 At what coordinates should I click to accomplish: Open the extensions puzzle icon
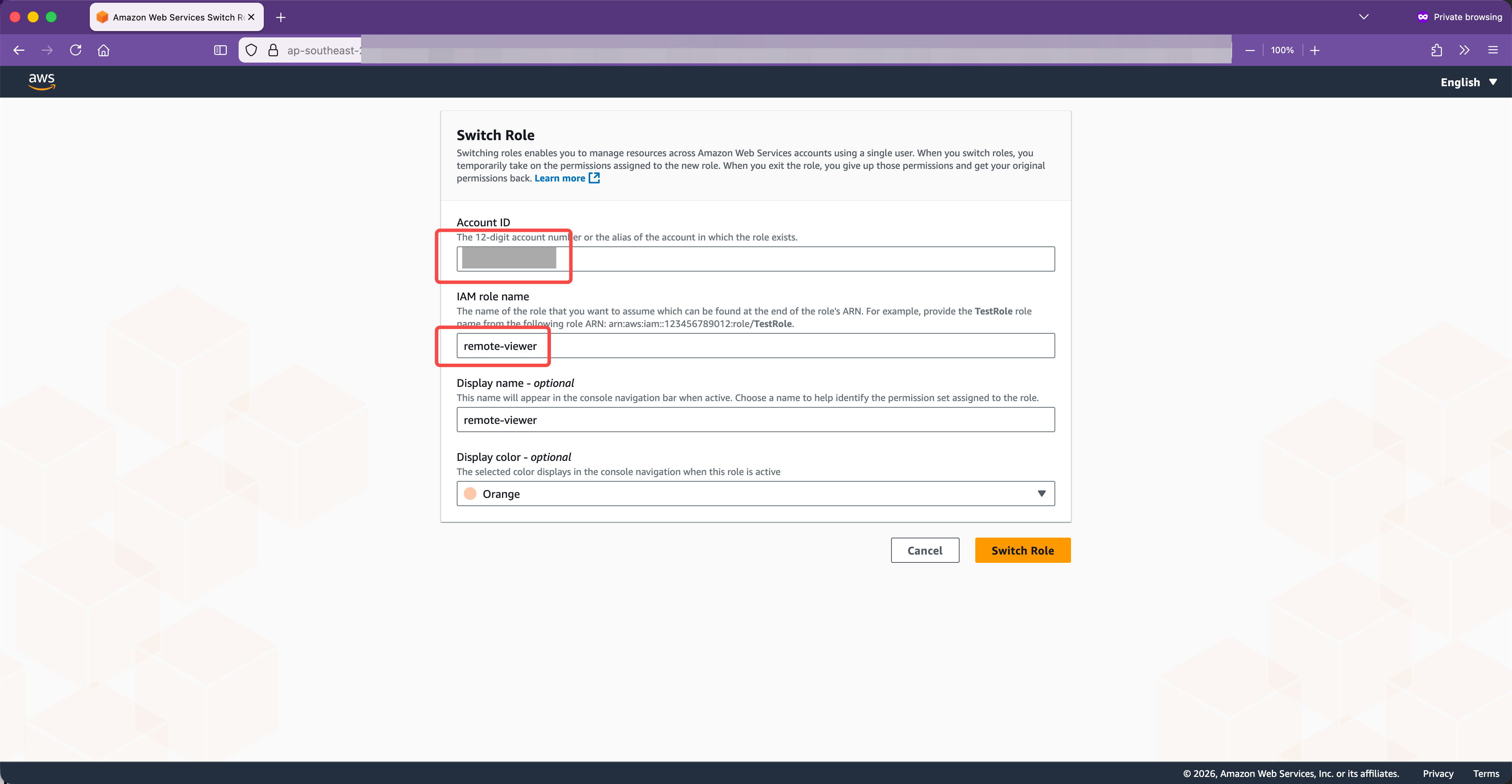tap(1436, 50)
